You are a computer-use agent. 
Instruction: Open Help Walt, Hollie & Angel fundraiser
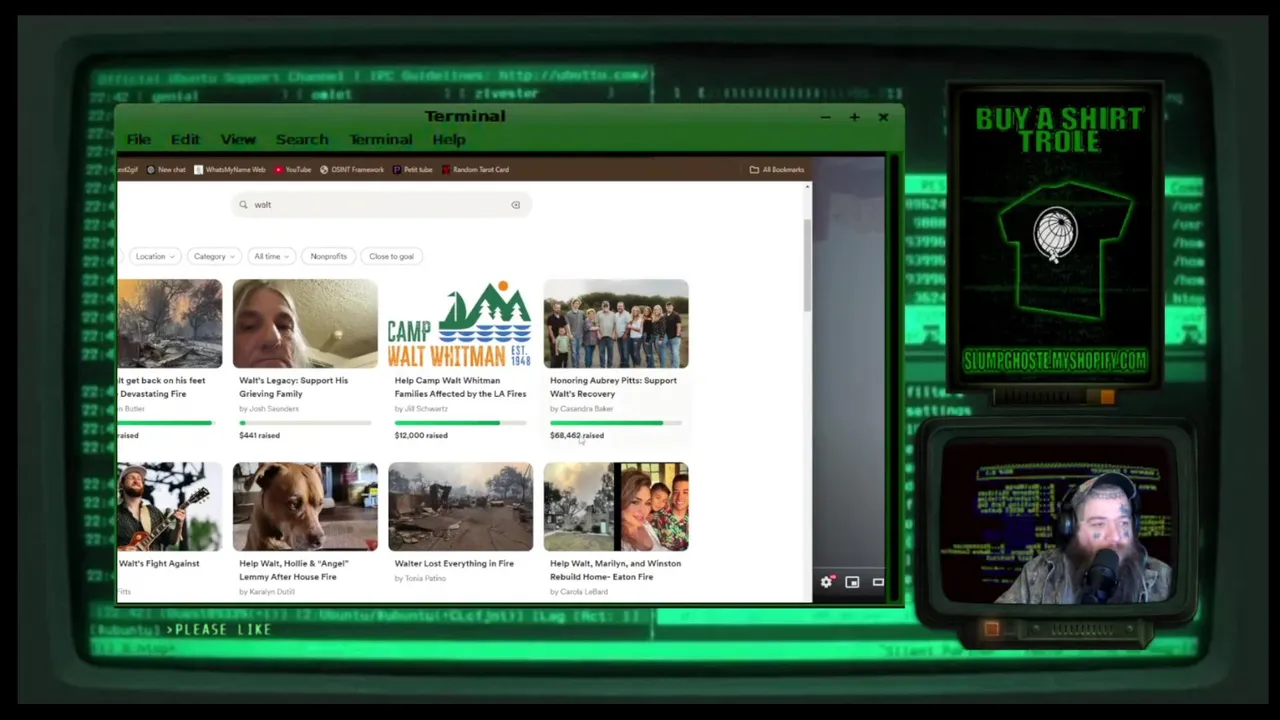pyautogui.click(x=293, y=570)
